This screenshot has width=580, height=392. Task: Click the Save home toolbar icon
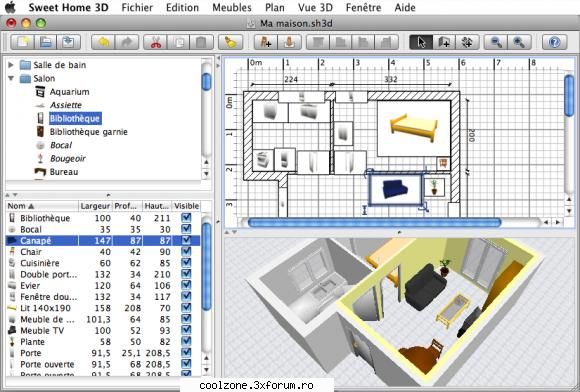(x=68, y=43)
